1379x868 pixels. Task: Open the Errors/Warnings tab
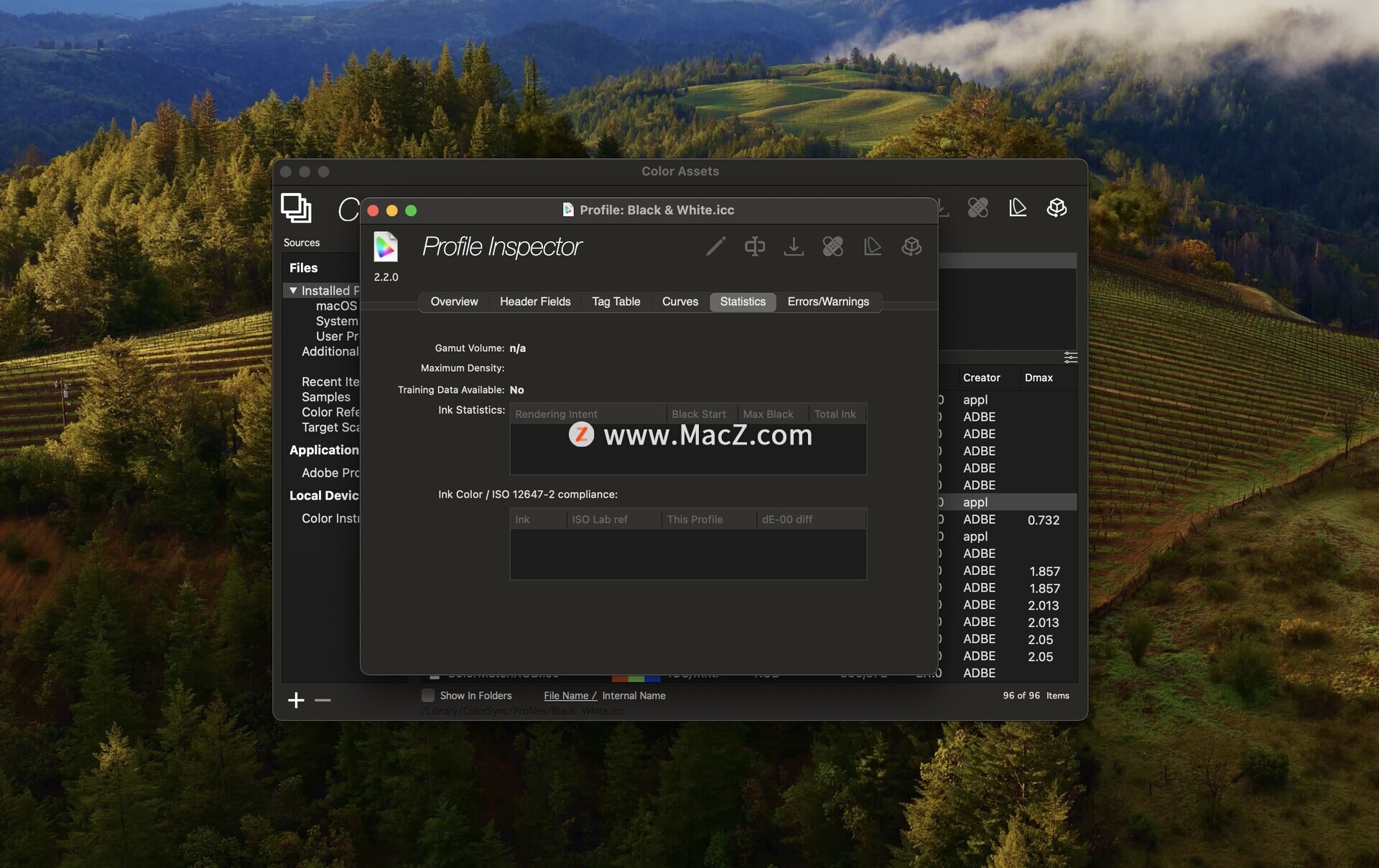[x=828, y=302]
